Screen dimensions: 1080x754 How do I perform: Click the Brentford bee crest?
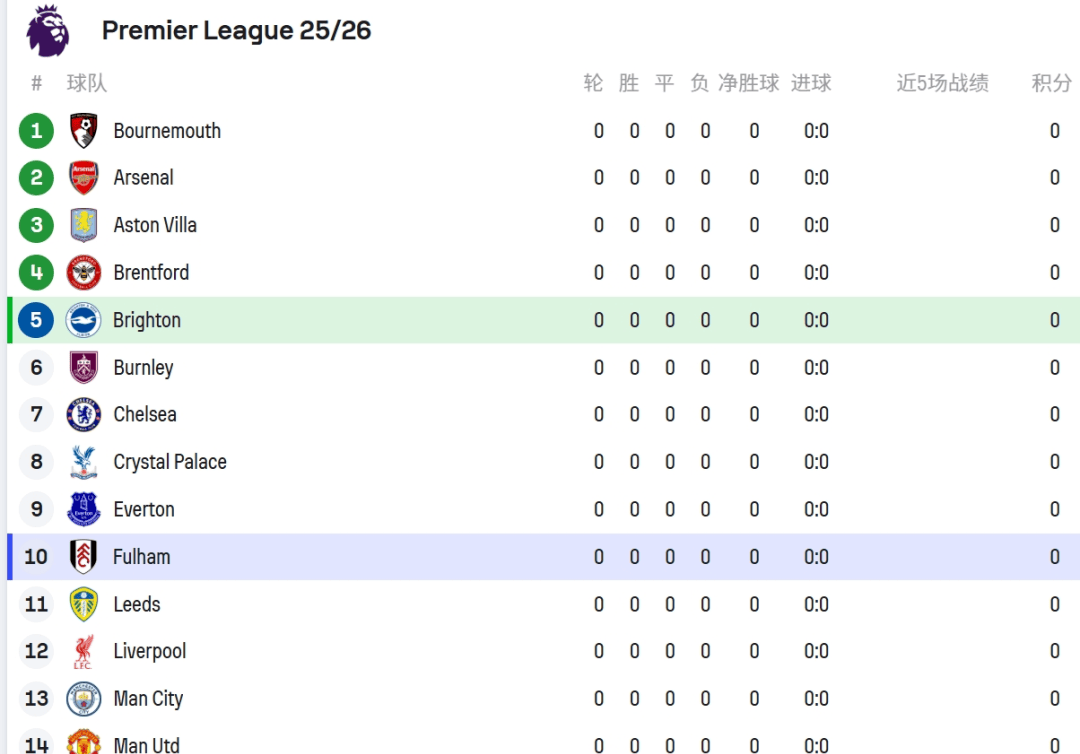(x=84, y=272)
